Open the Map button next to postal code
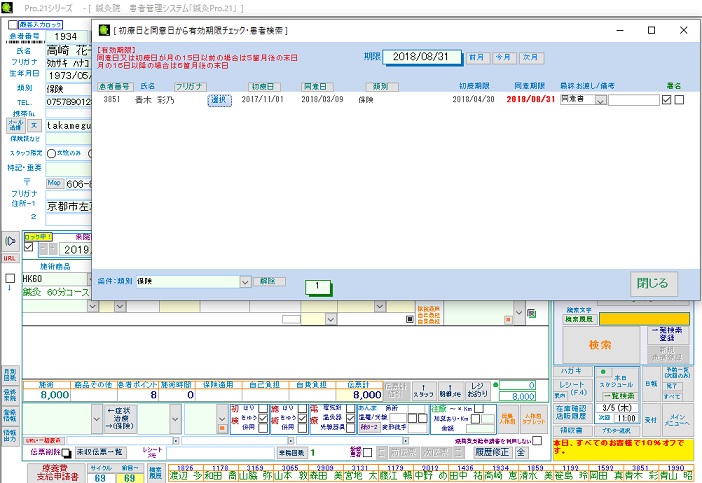Viewport: 702px width, 483px height. 54,183
